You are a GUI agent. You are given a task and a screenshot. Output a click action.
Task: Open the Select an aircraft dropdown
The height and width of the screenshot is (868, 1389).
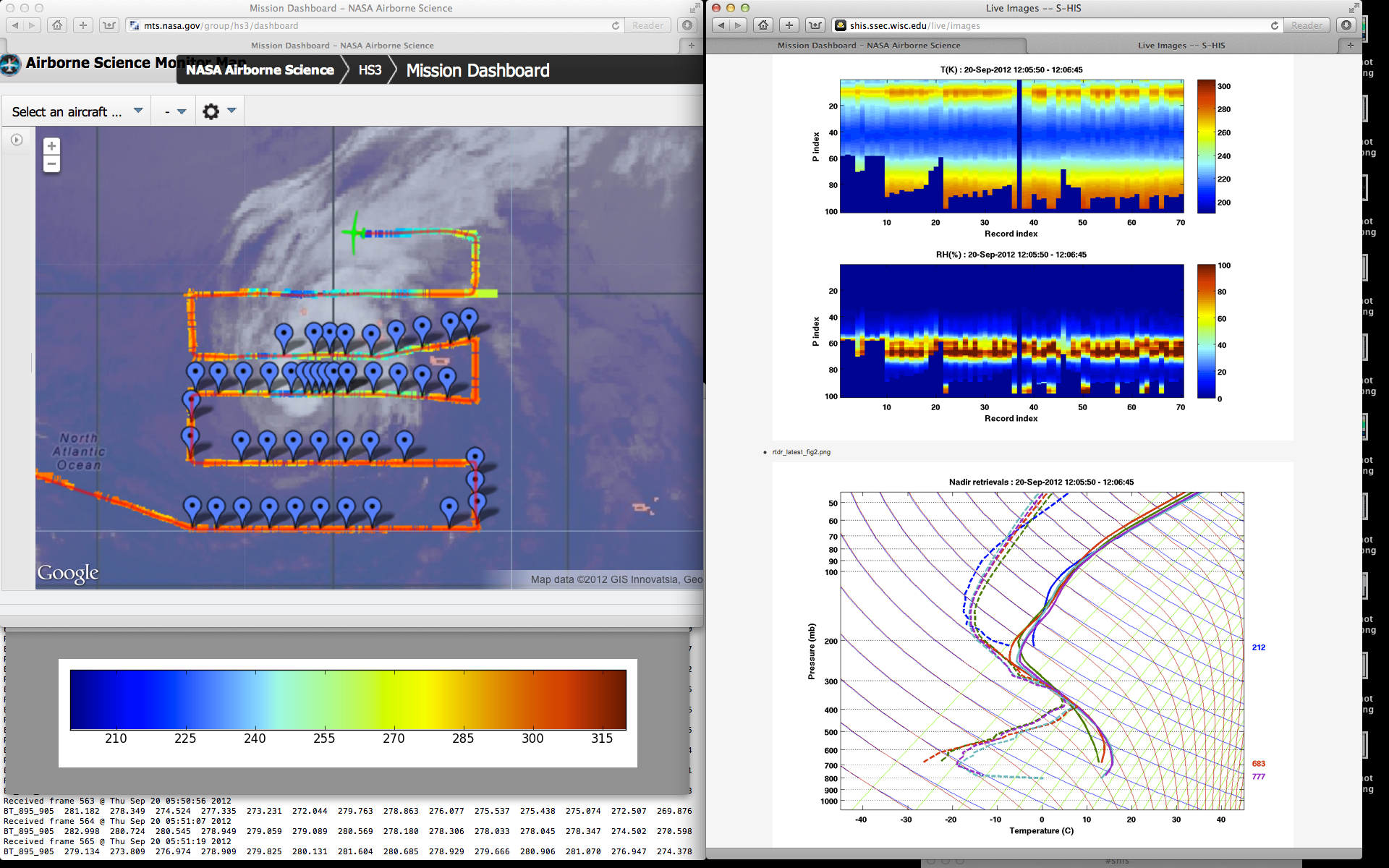click(77, 111)
